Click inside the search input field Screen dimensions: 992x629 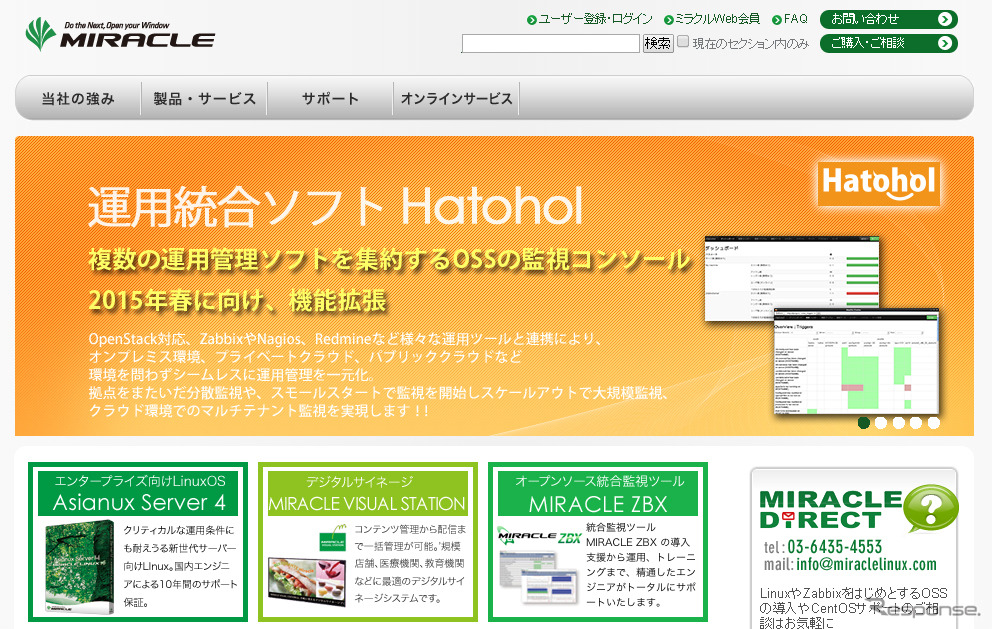[x=550, y=43]
